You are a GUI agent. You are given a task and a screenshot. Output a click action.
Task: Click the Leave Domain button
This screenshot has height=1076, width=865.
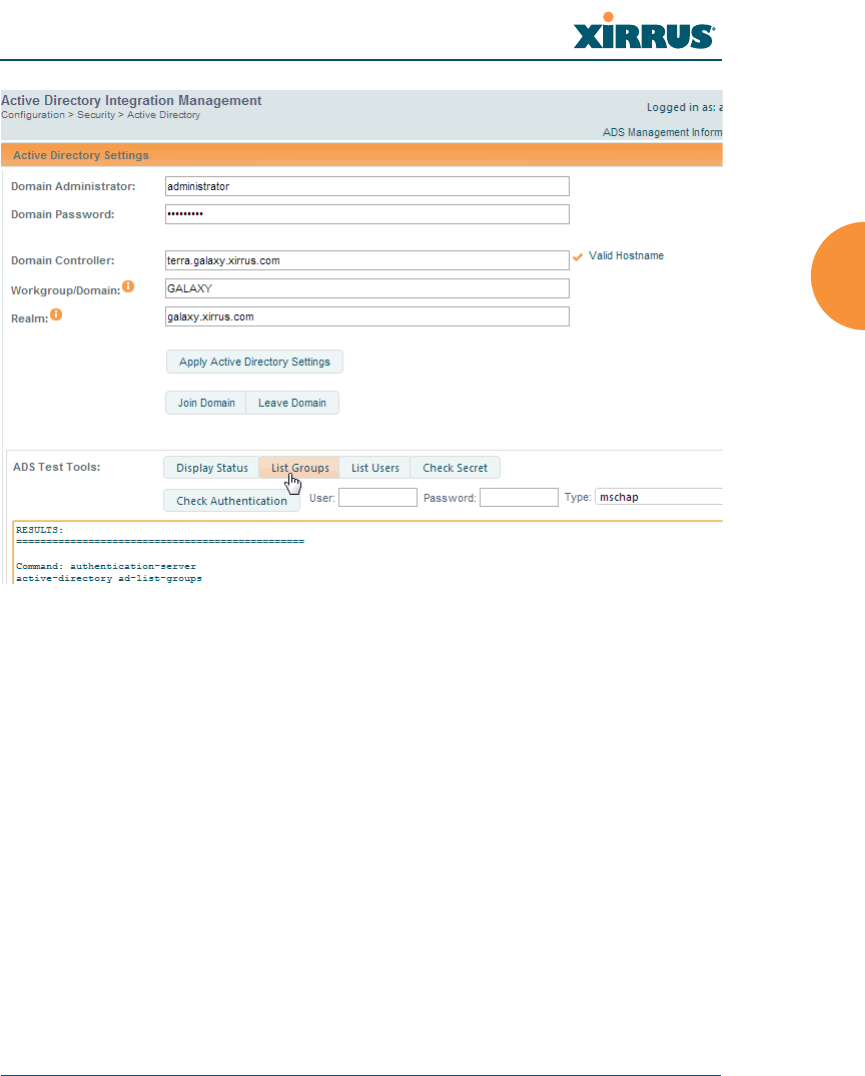click(292, 403)
